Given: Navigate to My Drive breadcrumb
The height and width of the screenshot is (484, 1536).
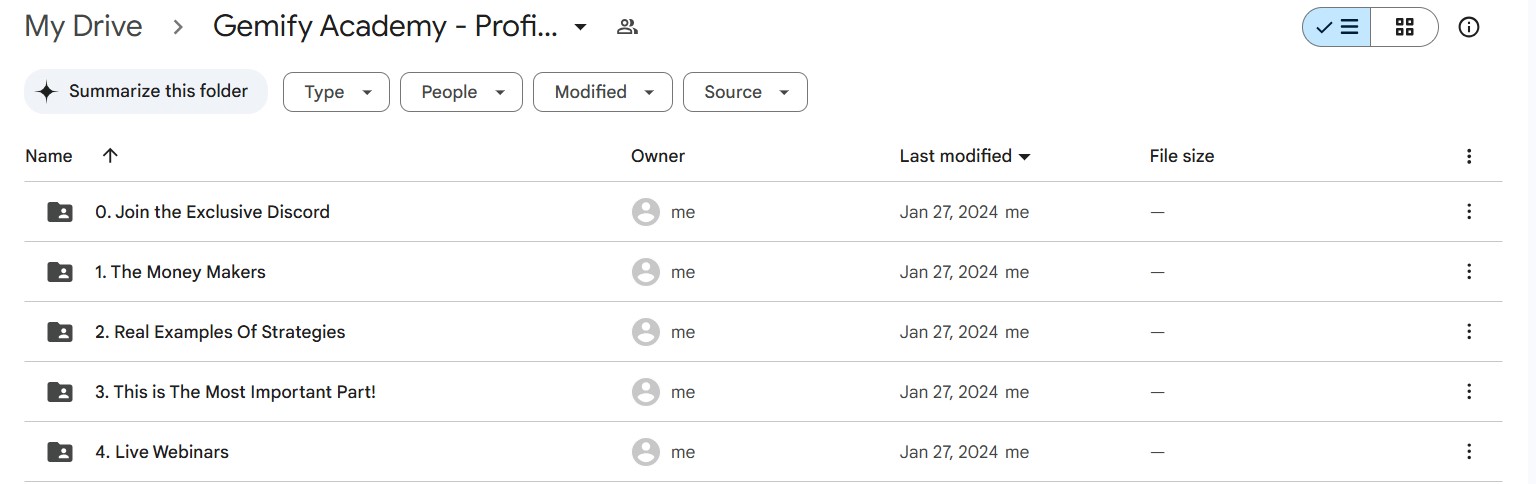Looking at the screenshot, I should (83, 27).
